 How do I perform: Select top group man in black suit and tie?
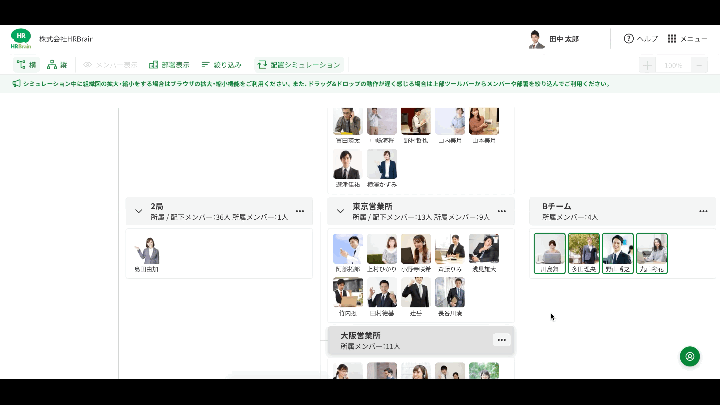pos(348,164)
